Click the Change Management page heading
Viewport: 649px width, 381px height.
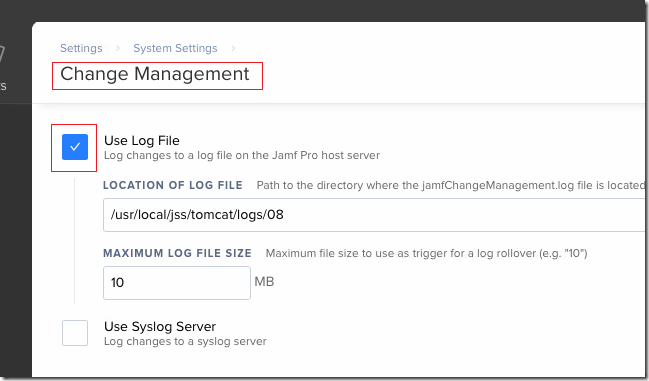click(x=155, y=74)
